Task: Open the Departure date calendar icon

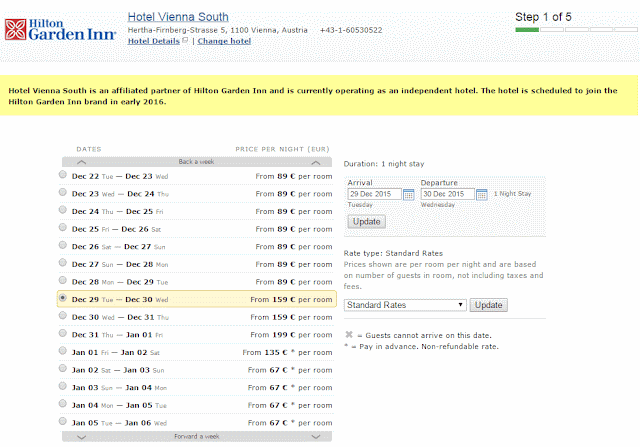Action: tap(482, 194)
